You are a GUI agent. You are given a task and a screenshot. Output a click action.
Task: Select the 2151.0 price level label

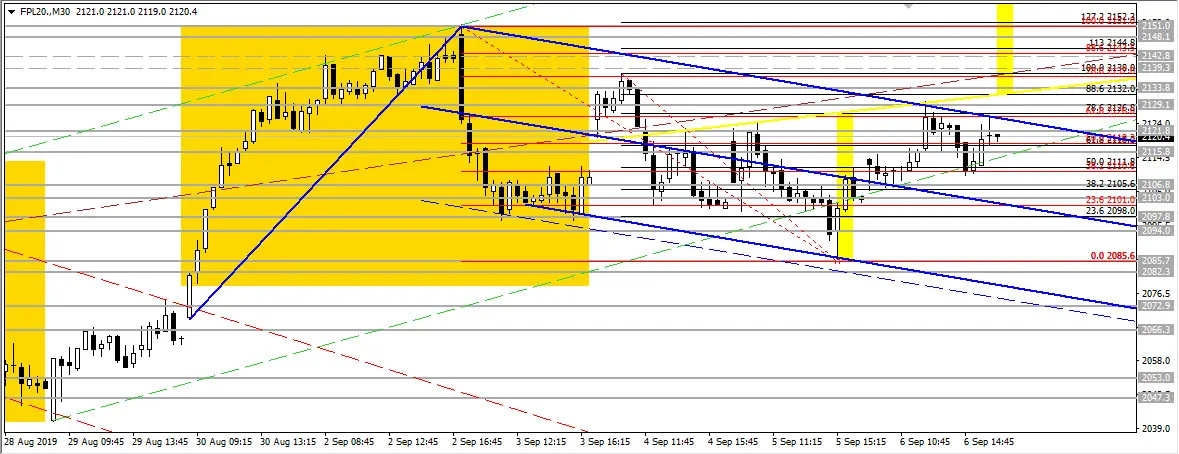1156,26
